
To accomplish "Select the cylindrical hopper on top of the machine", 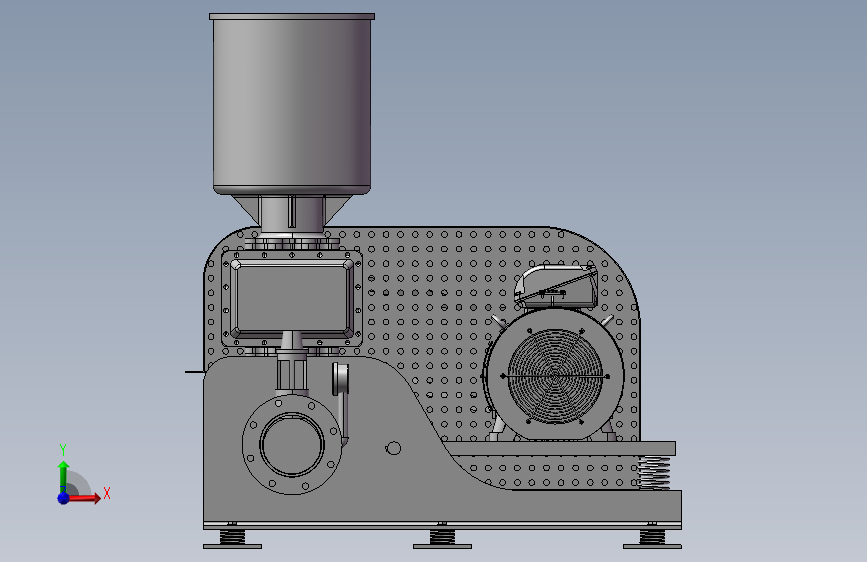I will tap(292, 105).
